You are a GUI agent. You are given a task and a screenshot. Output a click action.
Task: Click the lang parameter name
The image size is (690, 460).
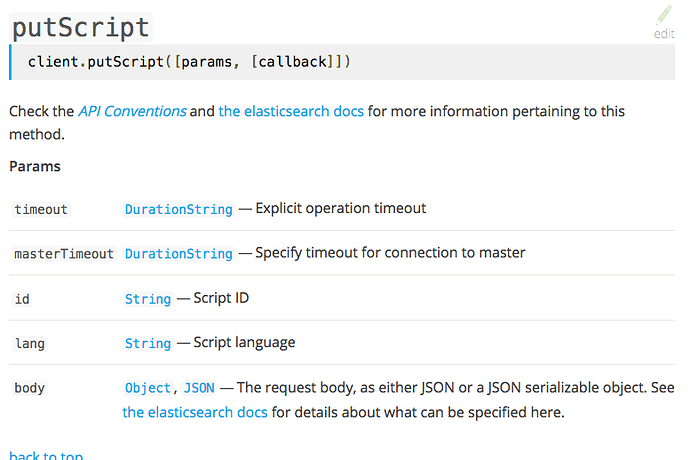click(30, 343)
